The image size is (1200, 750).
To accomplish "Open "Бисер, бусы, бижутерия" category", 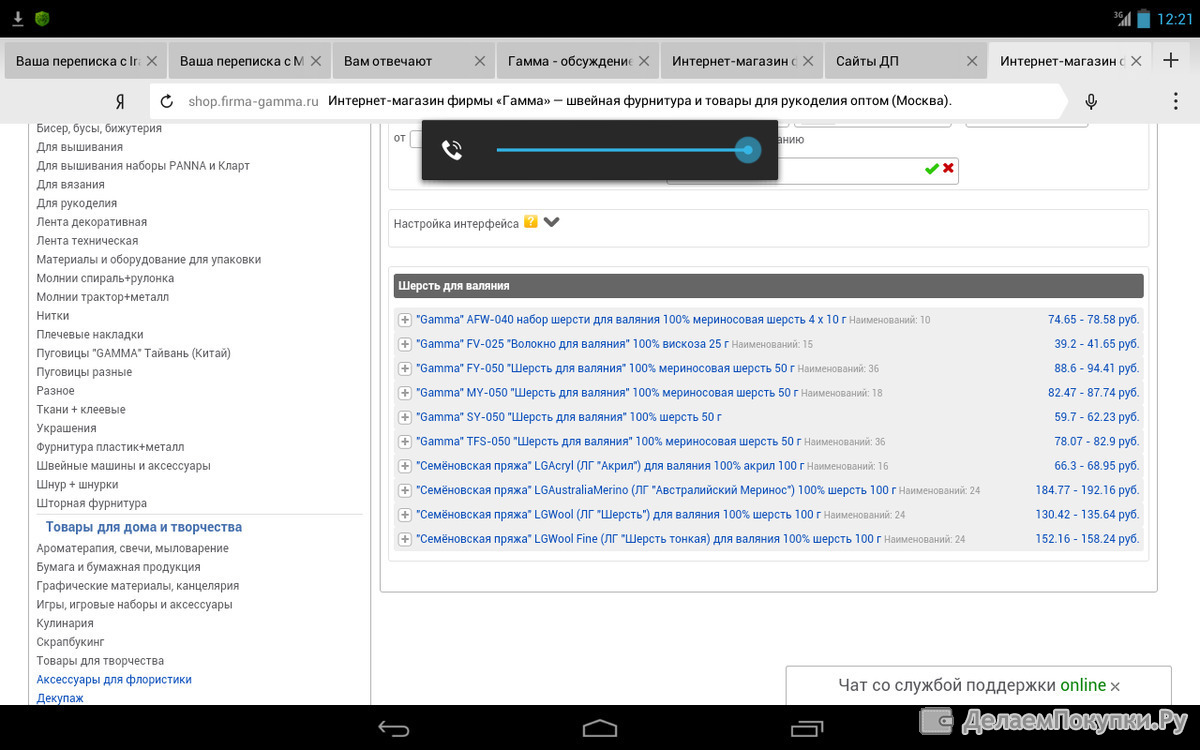I will [99, 128].
